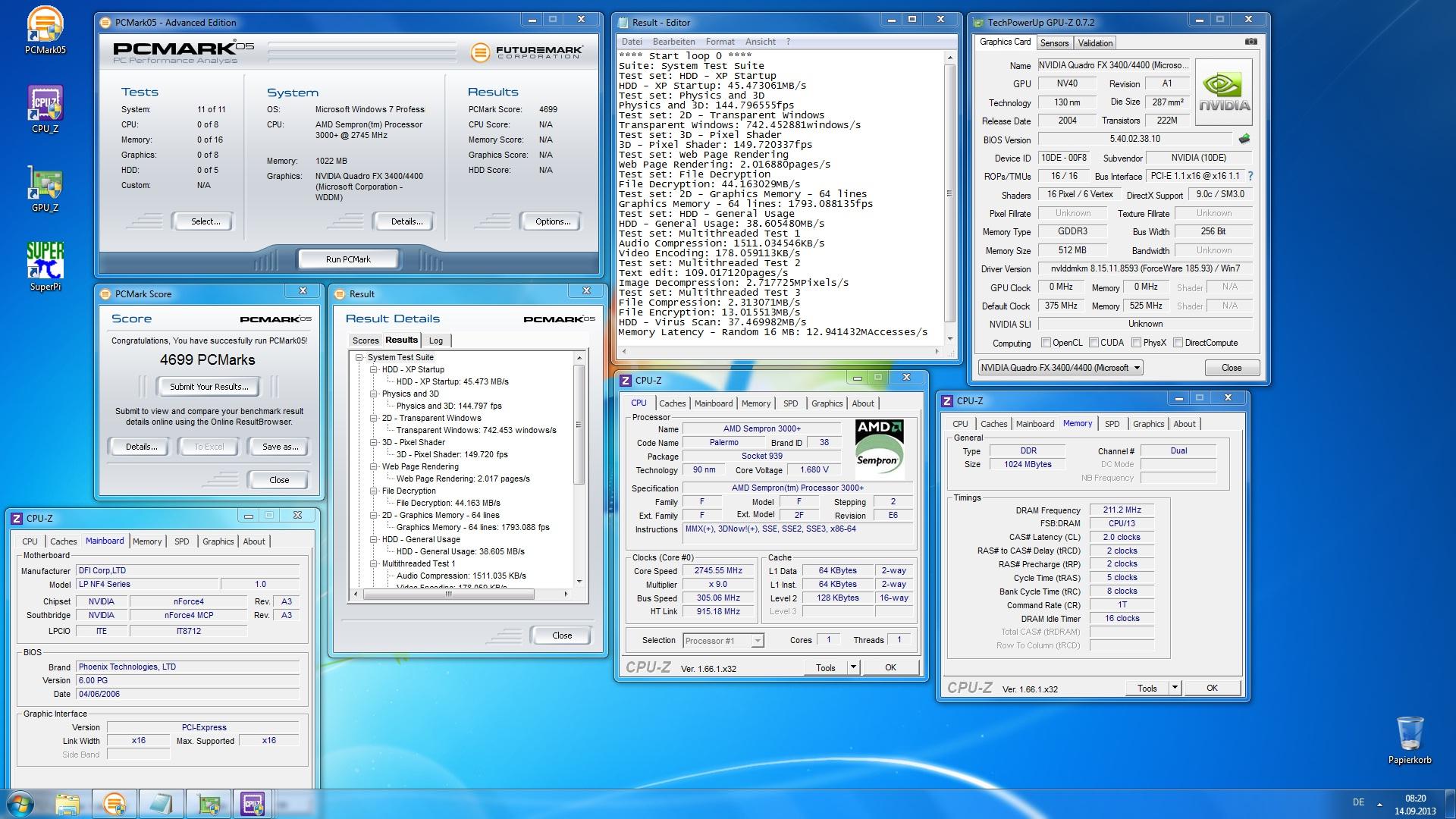Image resolution: width=1456 pixels, height=819 pixels.
Task: Open the PCMark05 desktop shortcut icon
Action: pyautogui.click(x=45, y=30)
